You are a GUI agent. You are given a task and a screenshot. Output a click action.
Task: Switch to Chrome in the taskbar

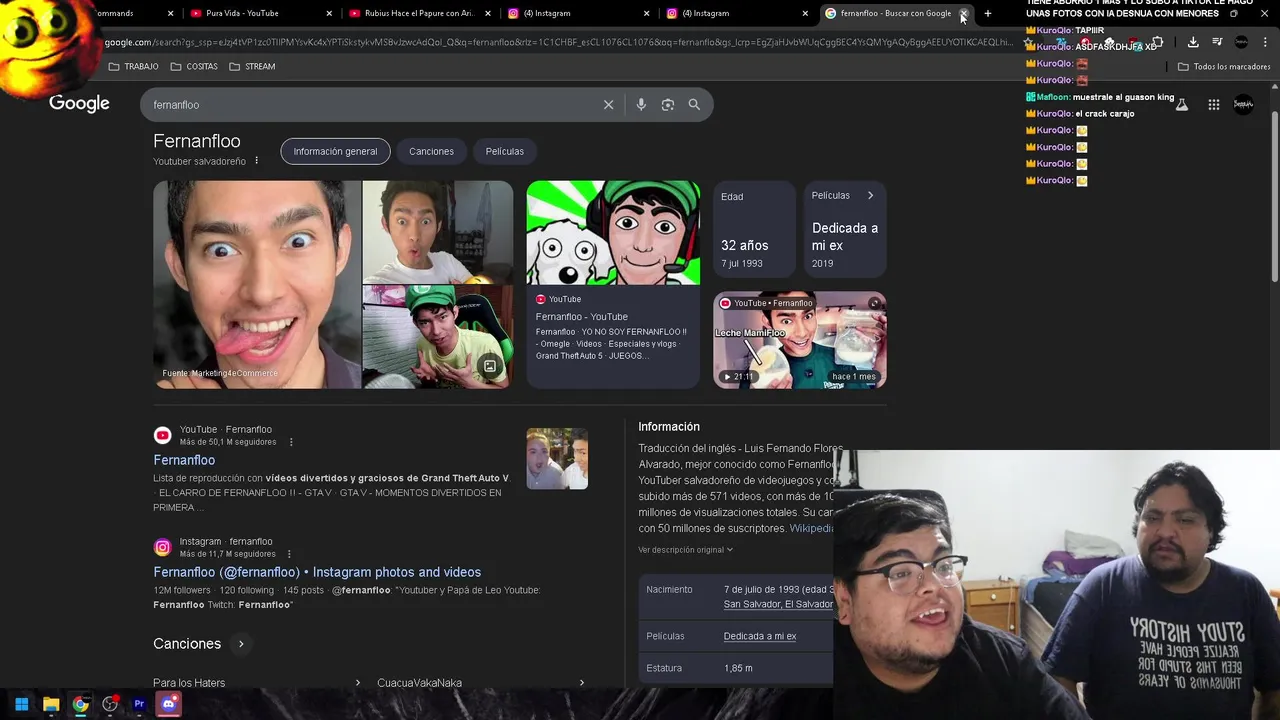click(x=80, y=704)
